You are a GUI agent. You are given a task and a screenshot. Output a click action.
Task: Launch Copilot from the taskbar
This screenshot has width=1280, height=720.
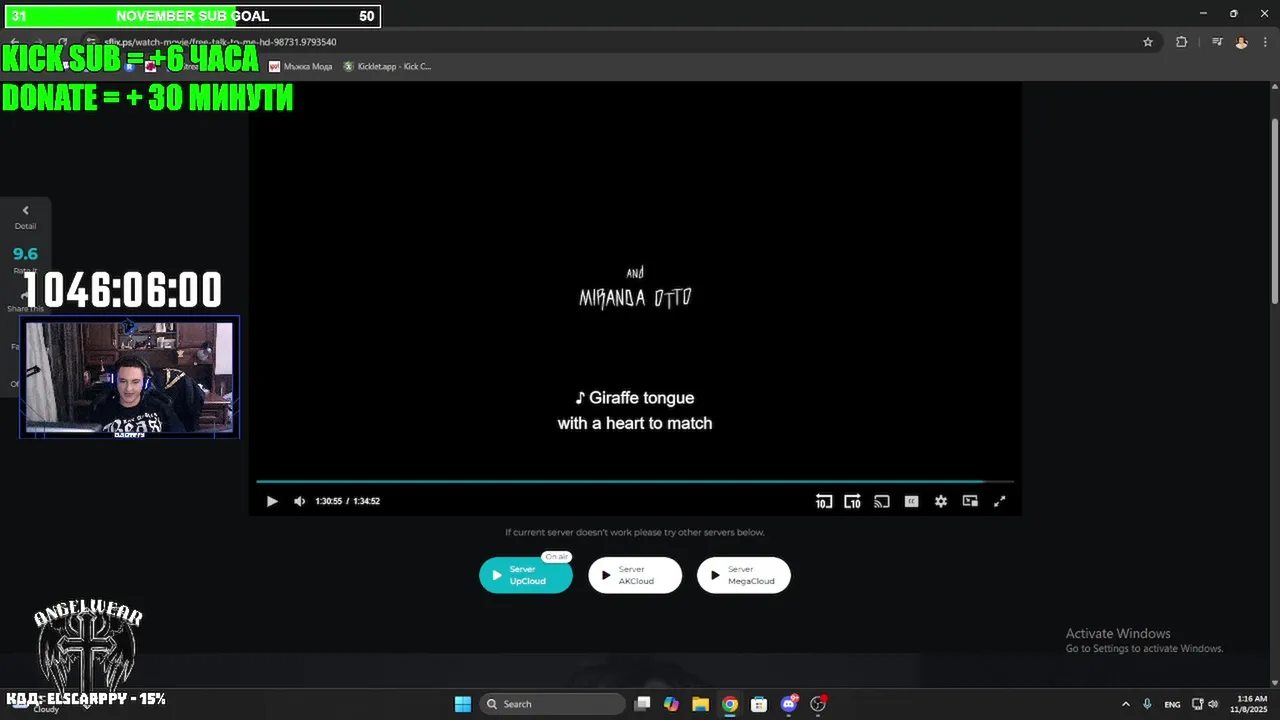[671, 704]
